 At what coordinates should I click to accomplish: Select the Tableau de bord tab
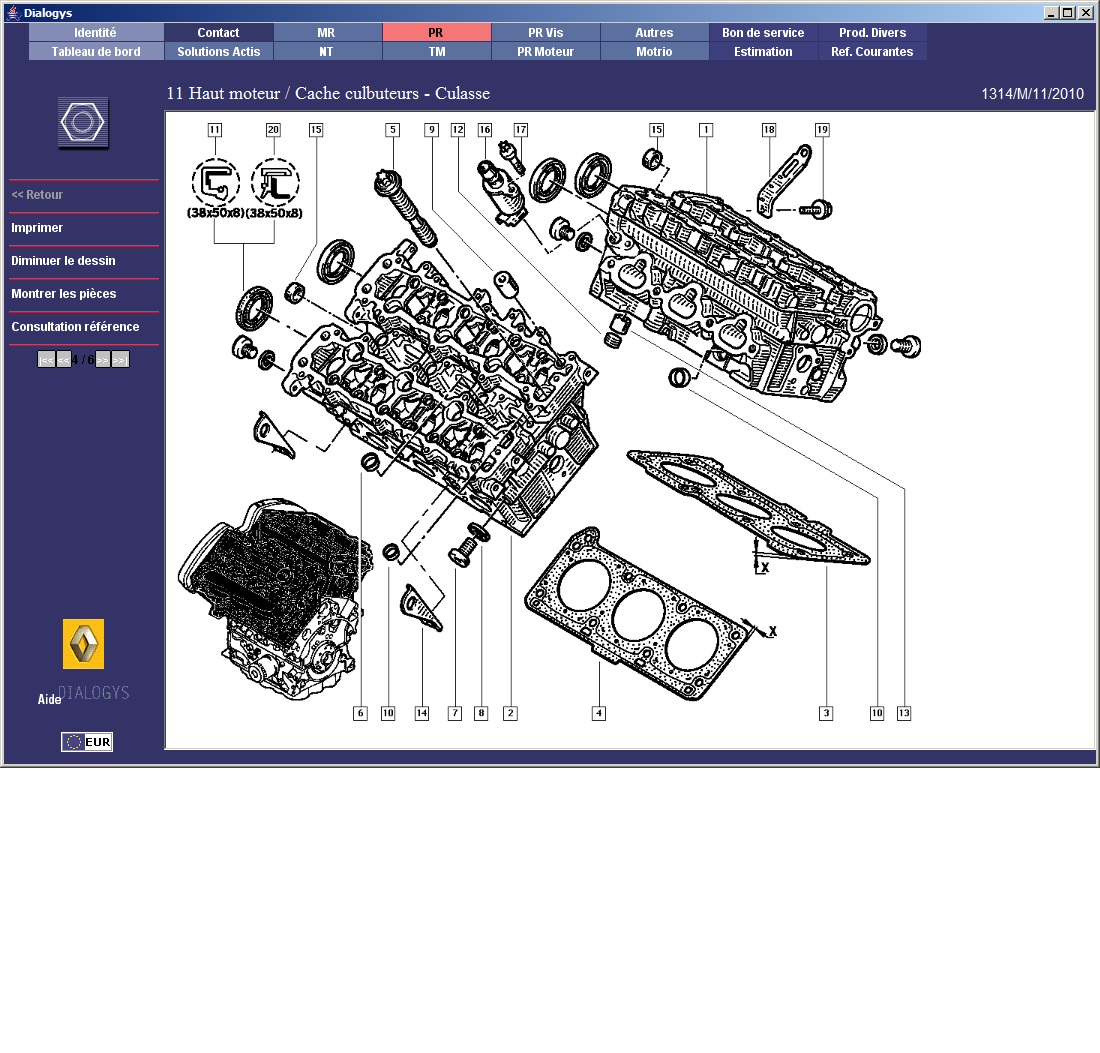96,52
